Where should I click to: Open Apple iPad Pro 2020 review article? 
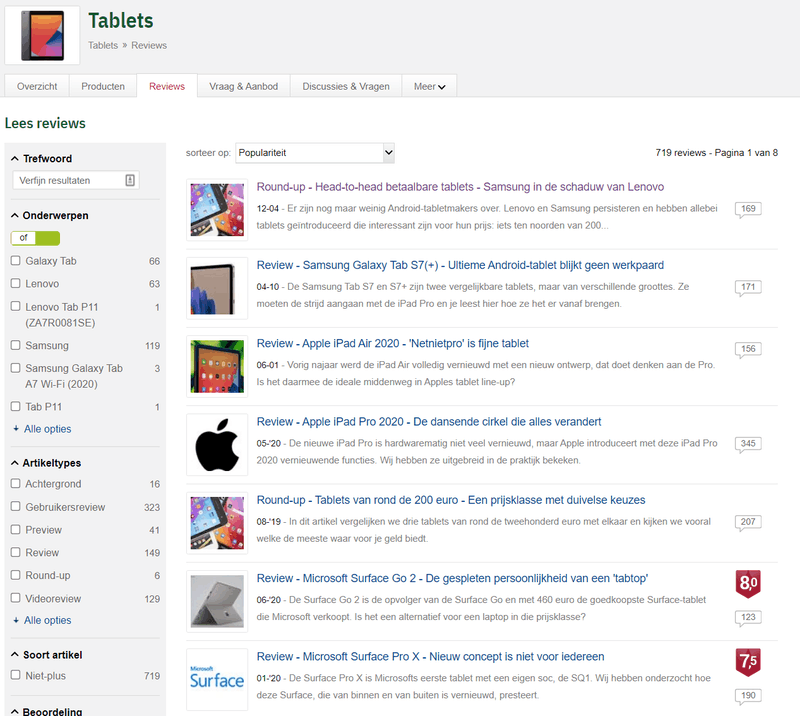(429, 422)
